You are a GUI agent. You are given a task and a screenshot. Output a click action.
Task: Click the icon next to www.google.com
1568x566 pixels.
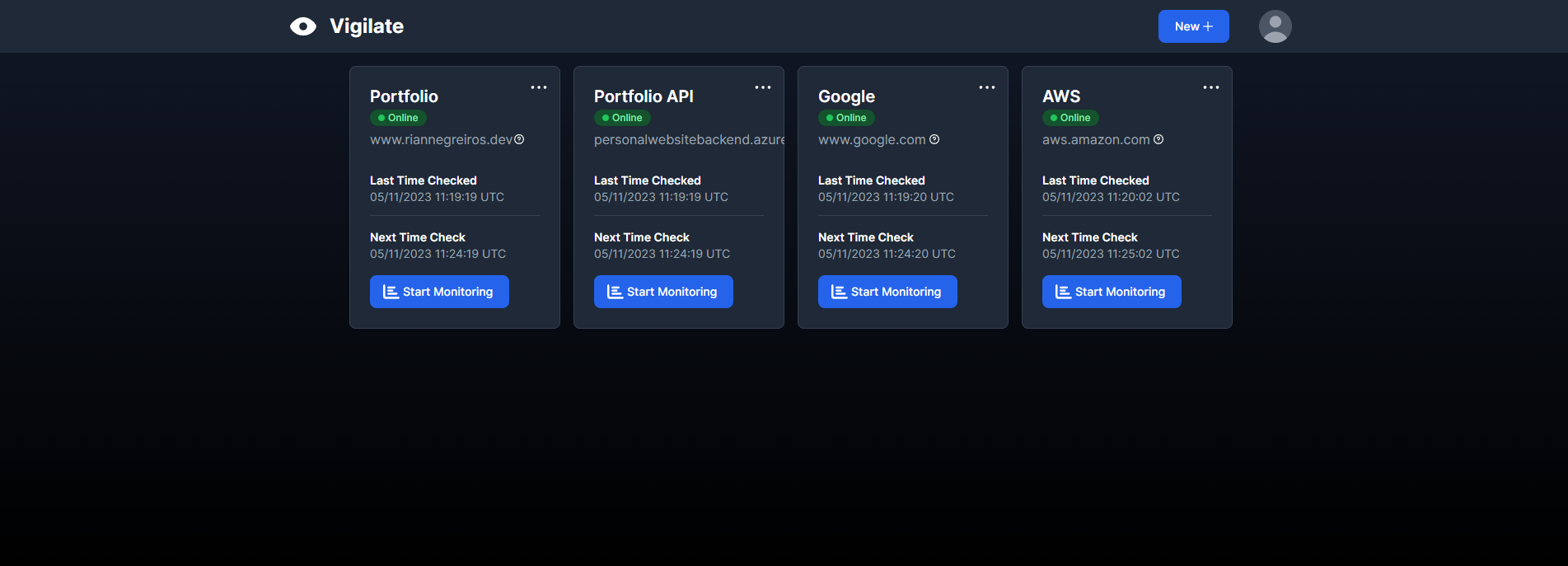(x=934, y=139)
